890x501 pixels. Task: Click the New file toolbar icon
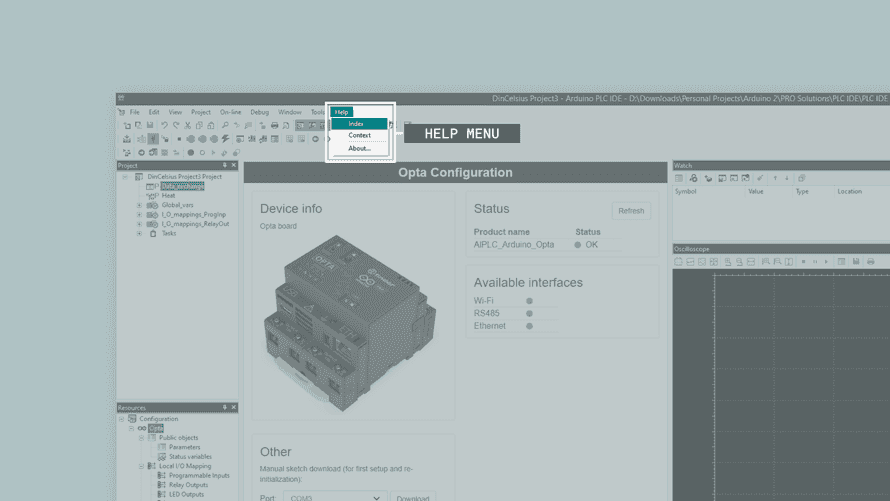127,125
